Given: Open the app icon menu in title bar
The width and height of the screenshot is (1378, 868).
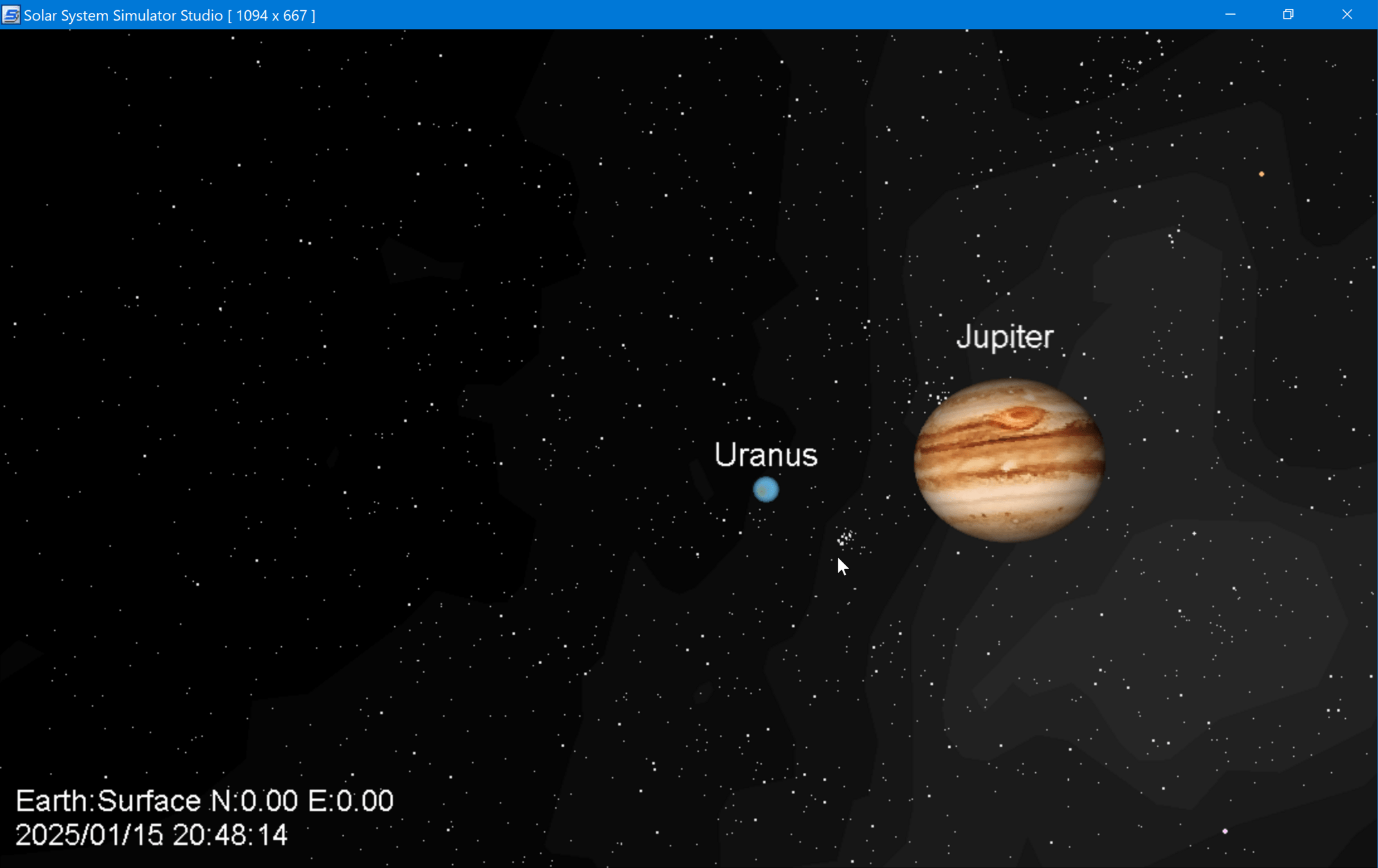Looking at the screenshot, I should 11,15.
